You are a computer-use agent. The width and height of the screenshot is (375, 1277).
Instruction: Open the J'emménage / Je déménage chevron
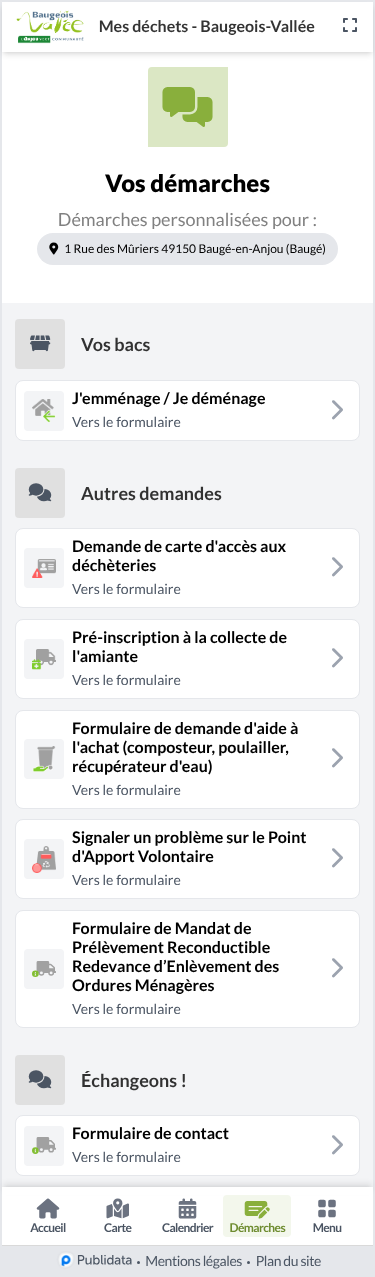coord(338,409)
